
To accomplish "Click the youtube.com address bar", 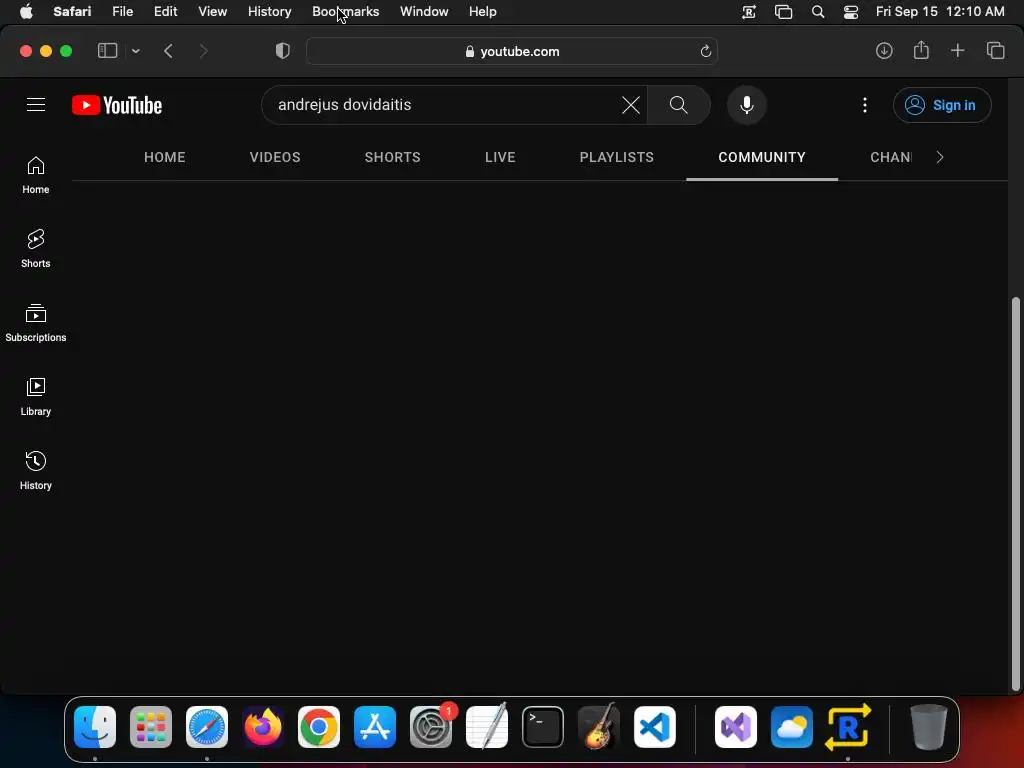I will (512, 51).
